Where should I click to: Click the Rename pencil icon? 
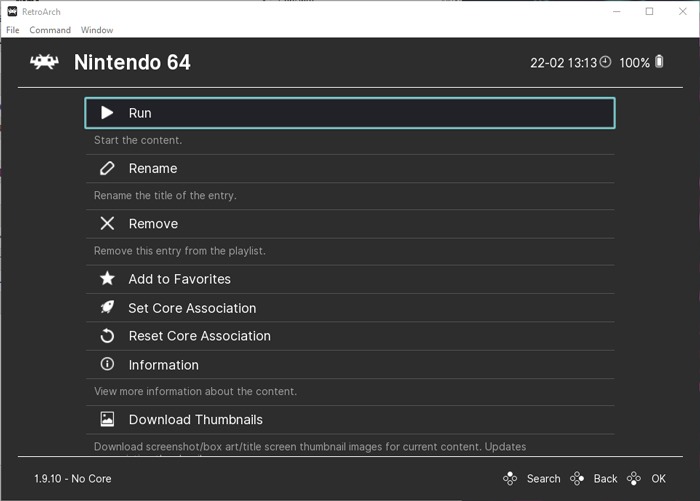(x=107, y=168)
